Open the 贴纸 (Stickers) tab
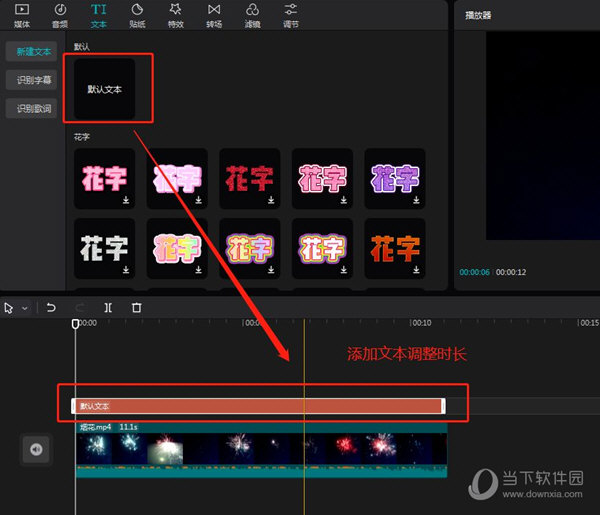The image size is (600, 515). coord(137,15)
